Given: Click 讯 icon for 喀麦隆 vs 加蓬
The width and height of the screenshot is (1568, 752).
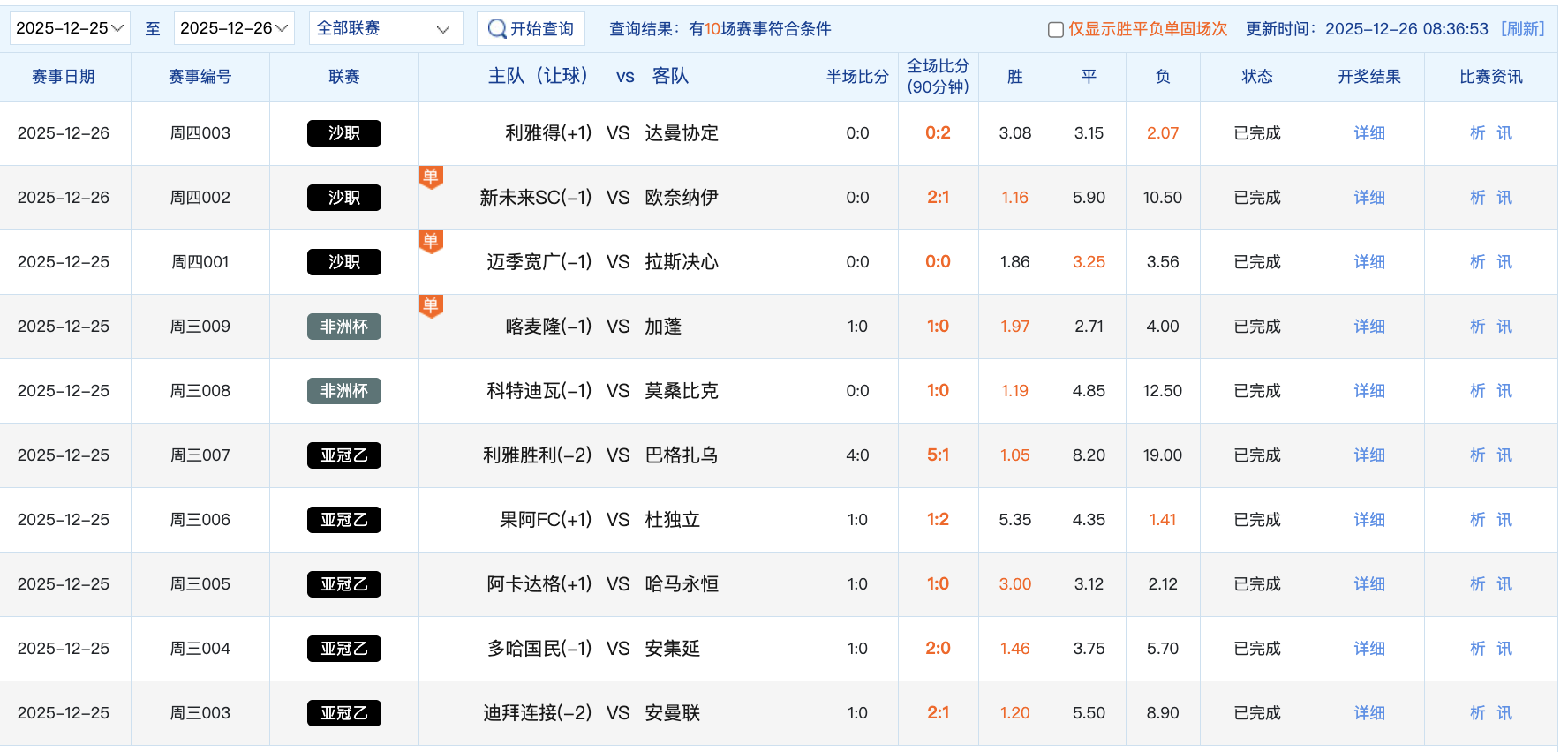Looking at the screenshot, I should (x=1504, y=327).
